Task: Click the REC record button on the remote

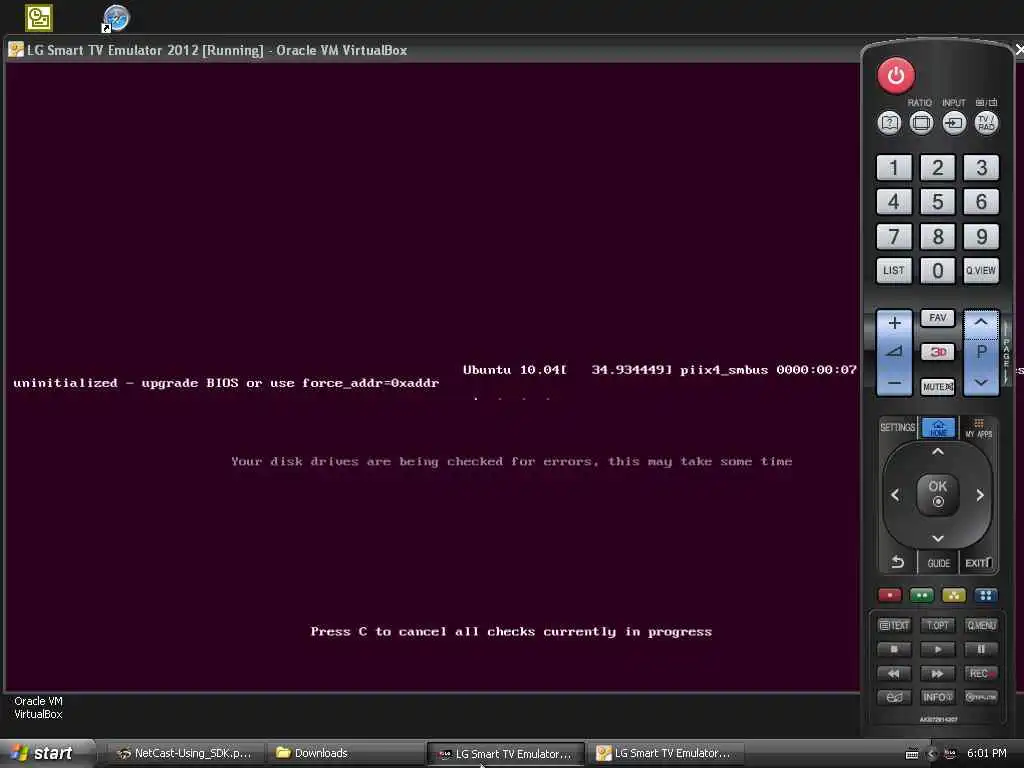Action: [x=981, y=673]
